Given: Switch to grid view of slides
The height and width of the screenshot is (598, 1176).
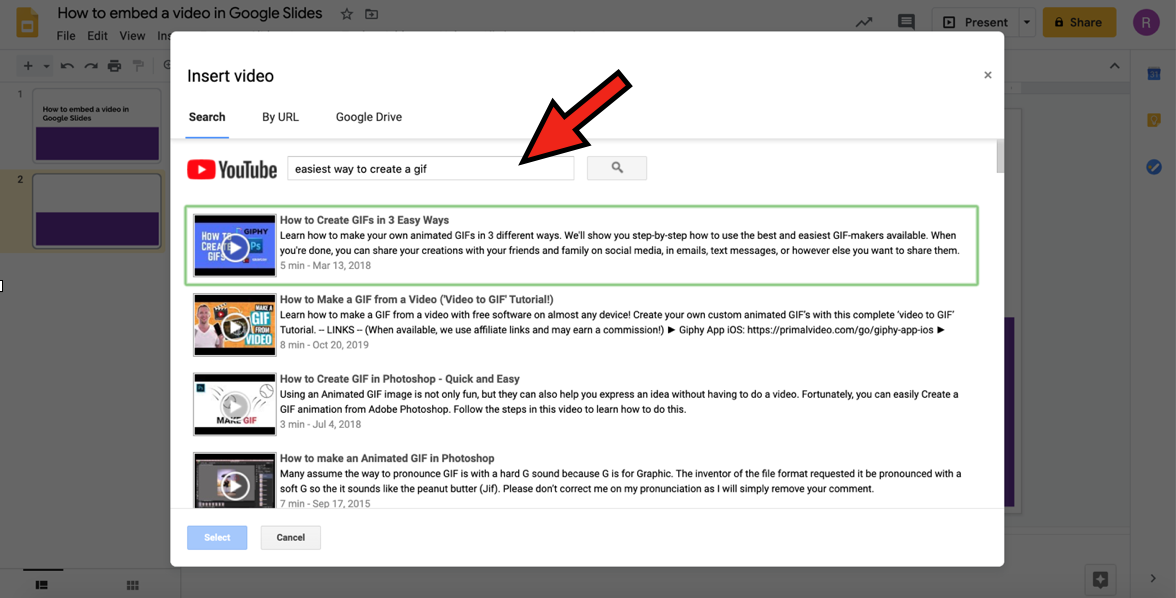Looking at the screenshot, I should coord(132,585).
